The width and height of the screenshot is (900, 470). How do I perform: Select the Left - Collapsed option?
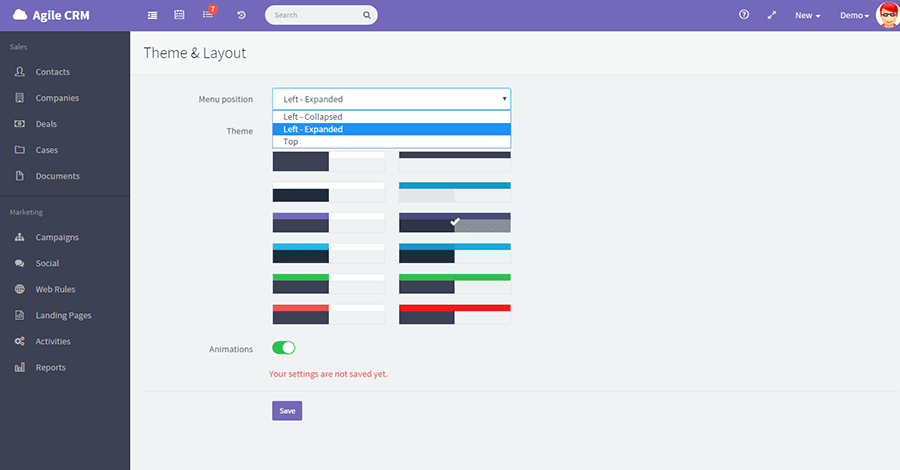click(x=391, y=117)
